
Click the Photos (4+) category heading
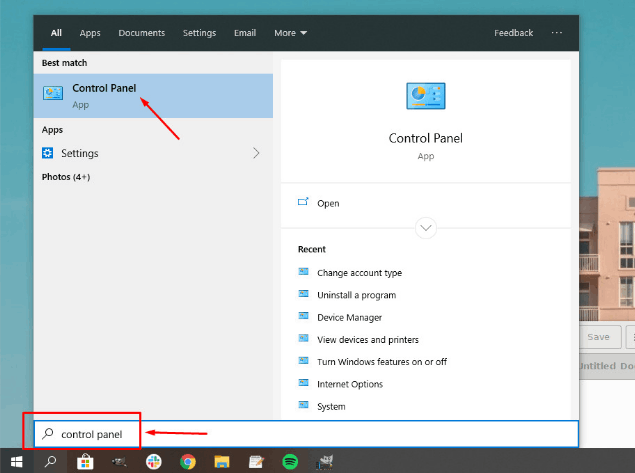point(66,177)
